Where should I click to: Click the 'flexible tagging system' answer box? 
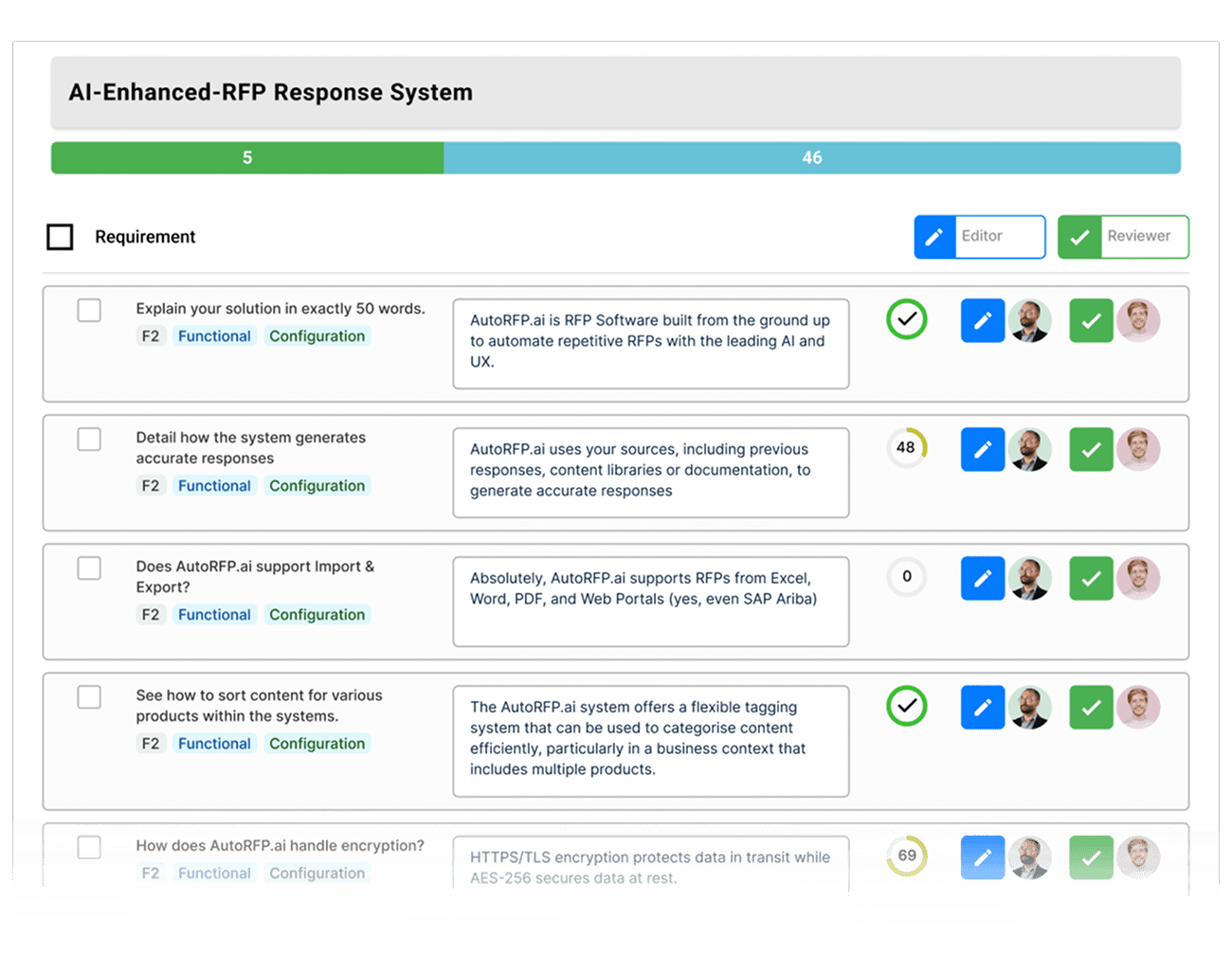[651, 741]
